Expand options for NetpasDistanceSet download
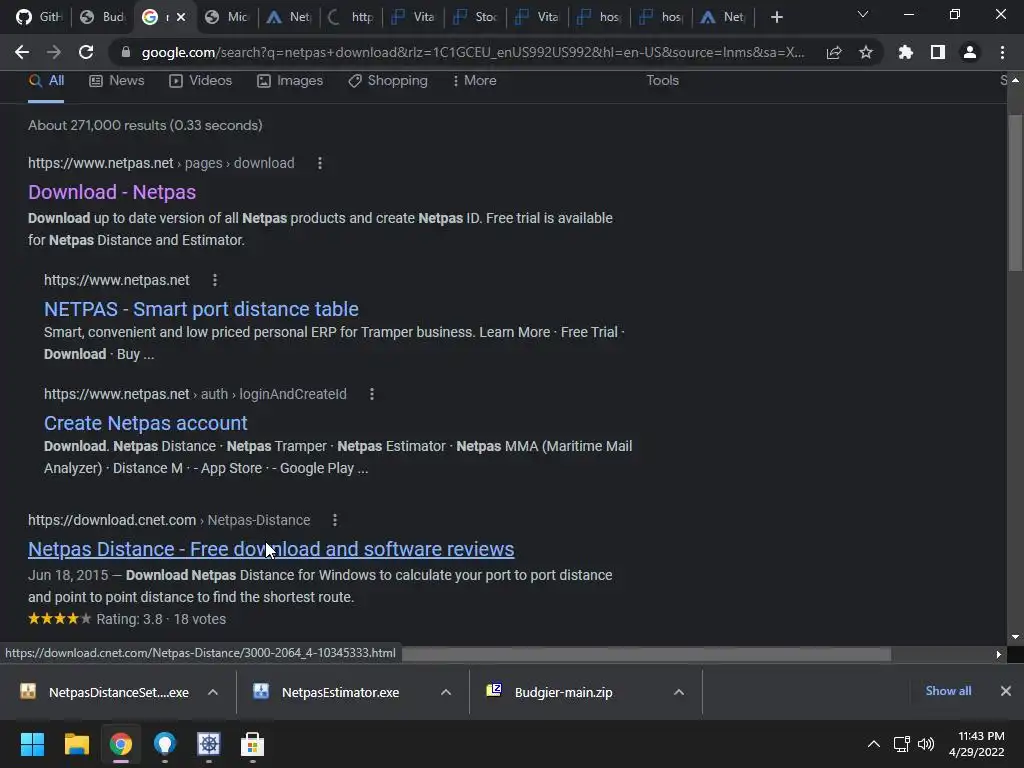Viewport: 1024px width, 768px height. pyautogui.click(x=213, y=692)
